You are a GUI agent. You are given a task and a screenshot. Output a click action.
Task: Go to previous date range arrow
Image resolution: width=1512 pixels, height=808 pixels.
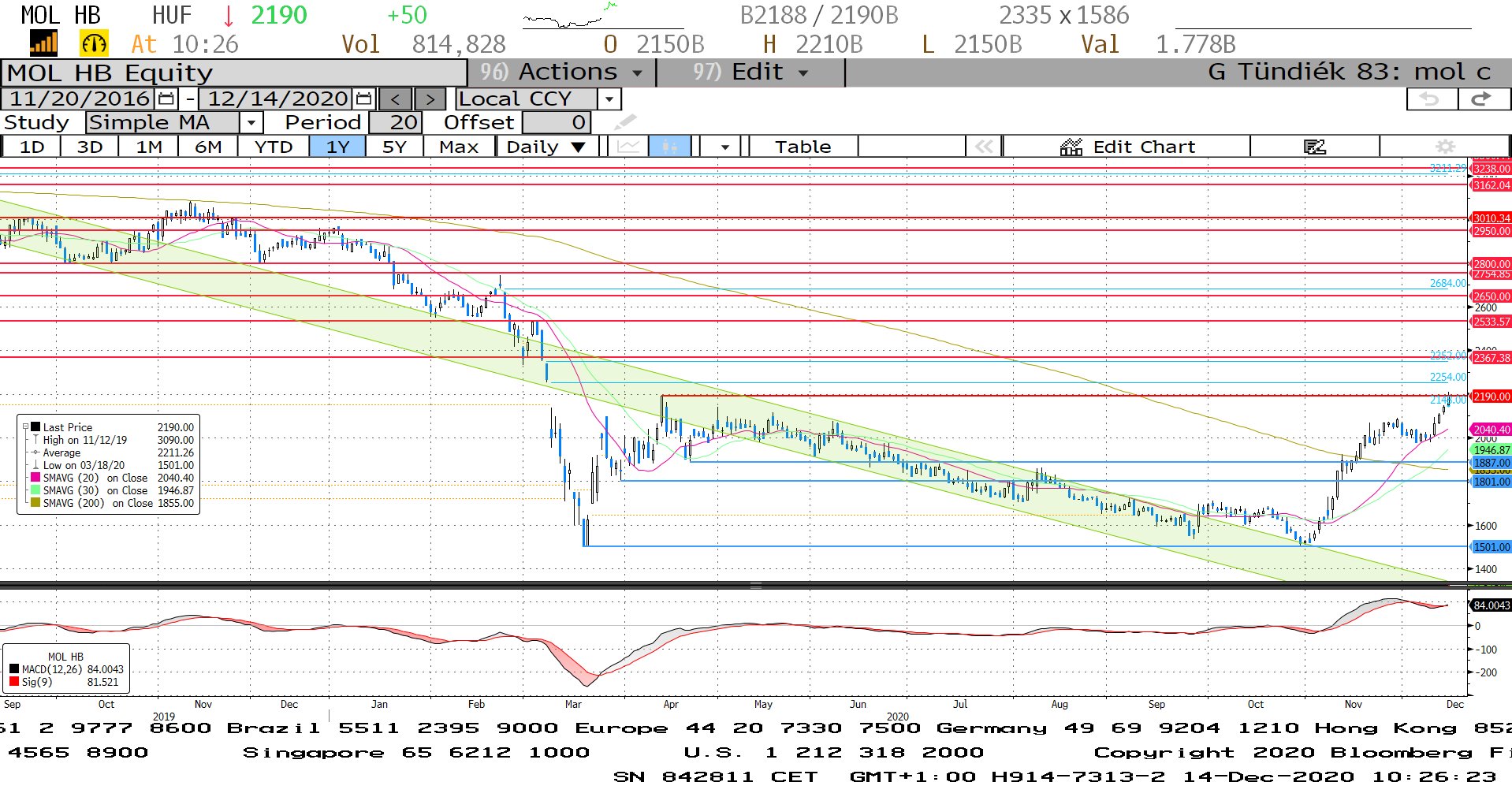(396, 99)
